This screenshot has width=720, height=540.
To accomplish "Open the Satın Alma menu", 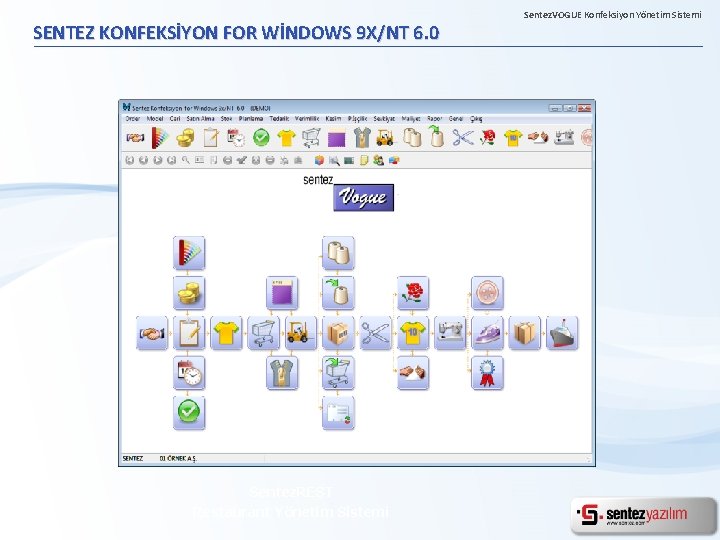I will pos(200,119).
